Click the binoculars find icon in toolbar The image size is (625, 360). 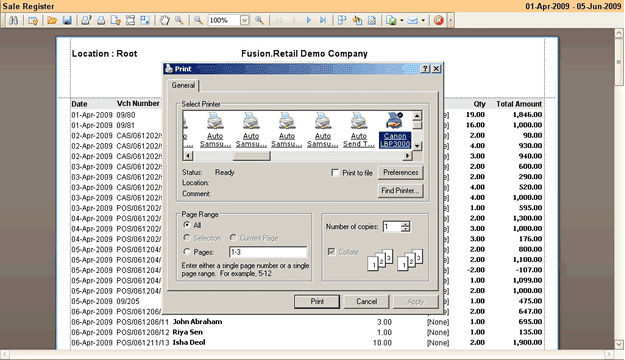[14, 20]
